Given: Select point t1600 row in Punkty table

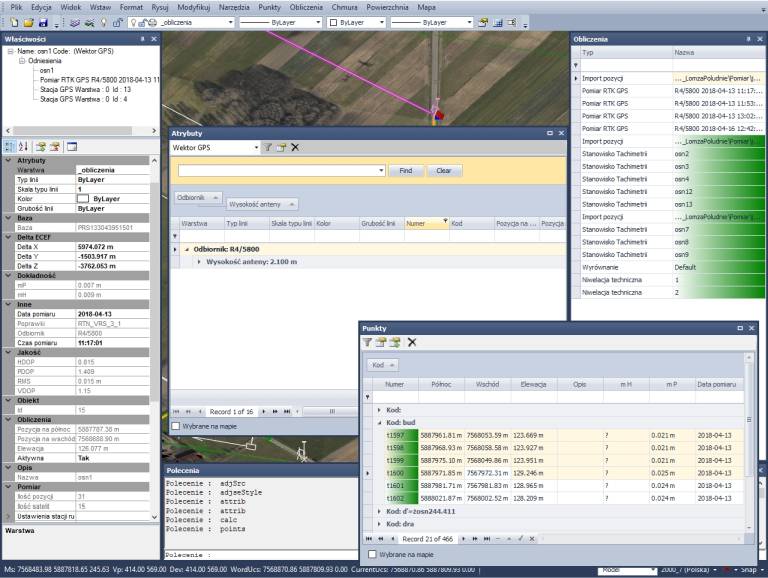Looking at the screenshot, I should [395, 471].
